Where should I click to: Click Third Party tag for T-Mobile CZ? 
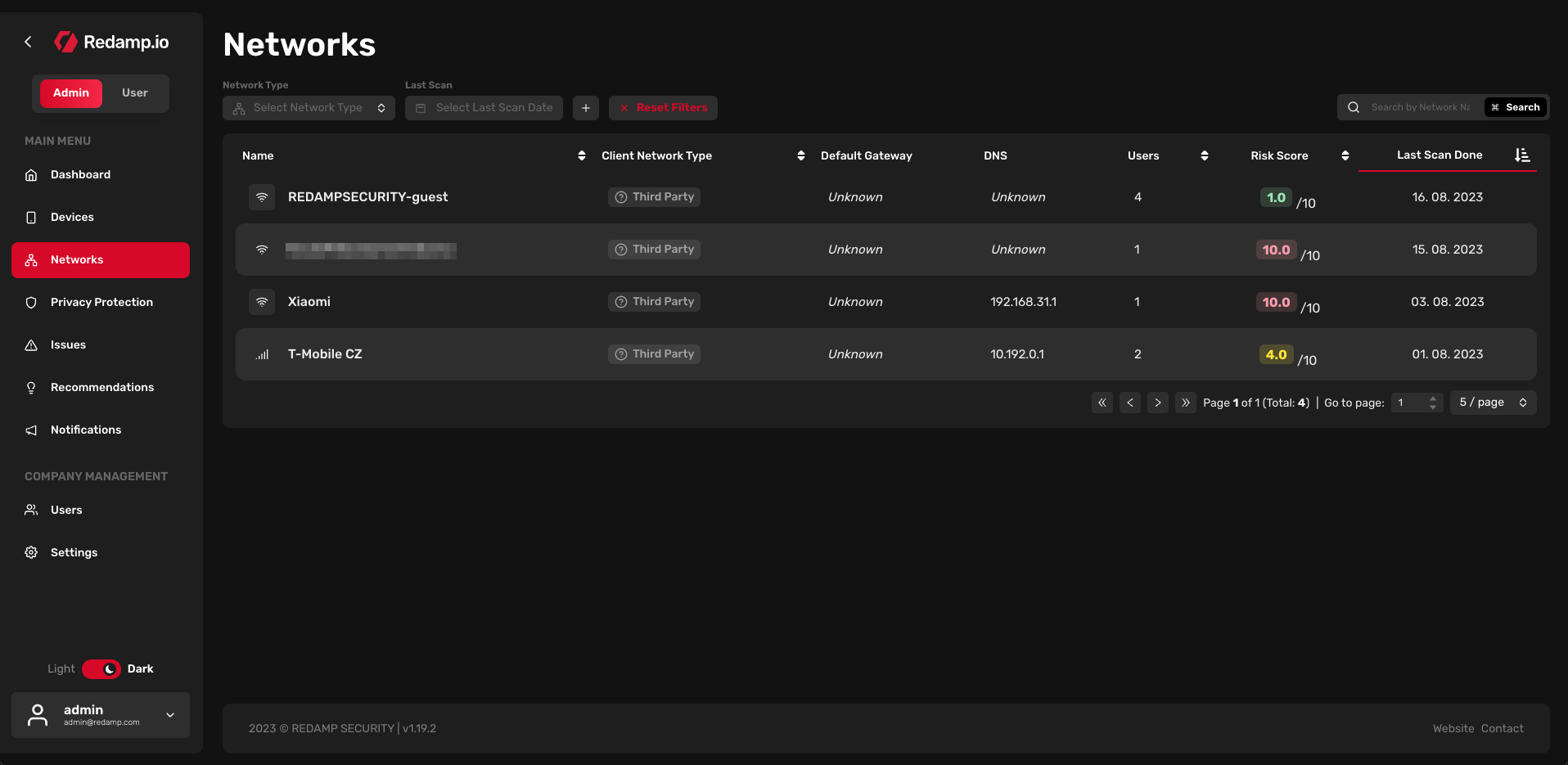click(x=654, y=354)
